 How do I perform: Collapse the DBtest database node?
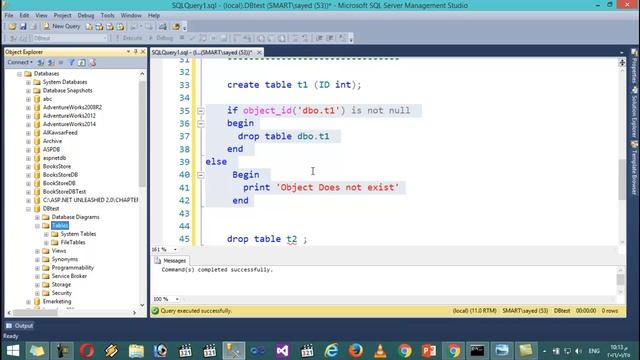point(28,209)
